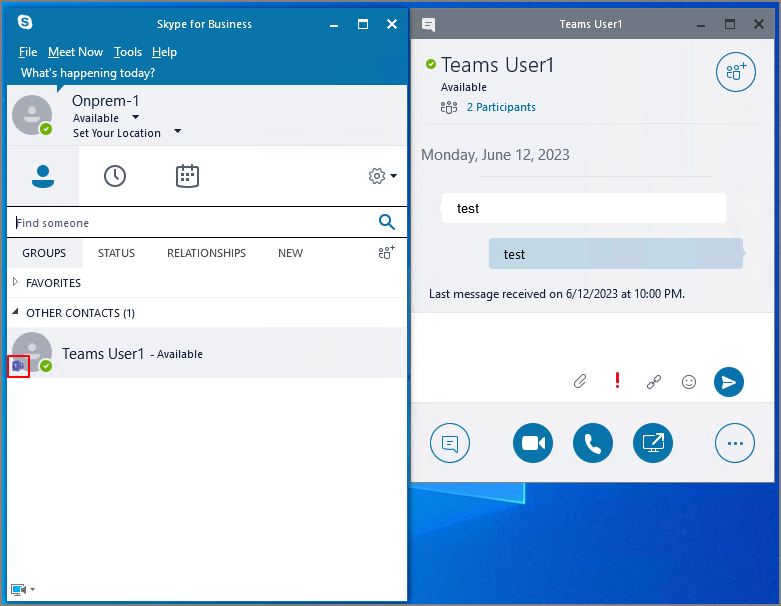Click the green presence icon beside Teams User1 heading
Viewport: 781px width, 606px height.
[431, 64]
